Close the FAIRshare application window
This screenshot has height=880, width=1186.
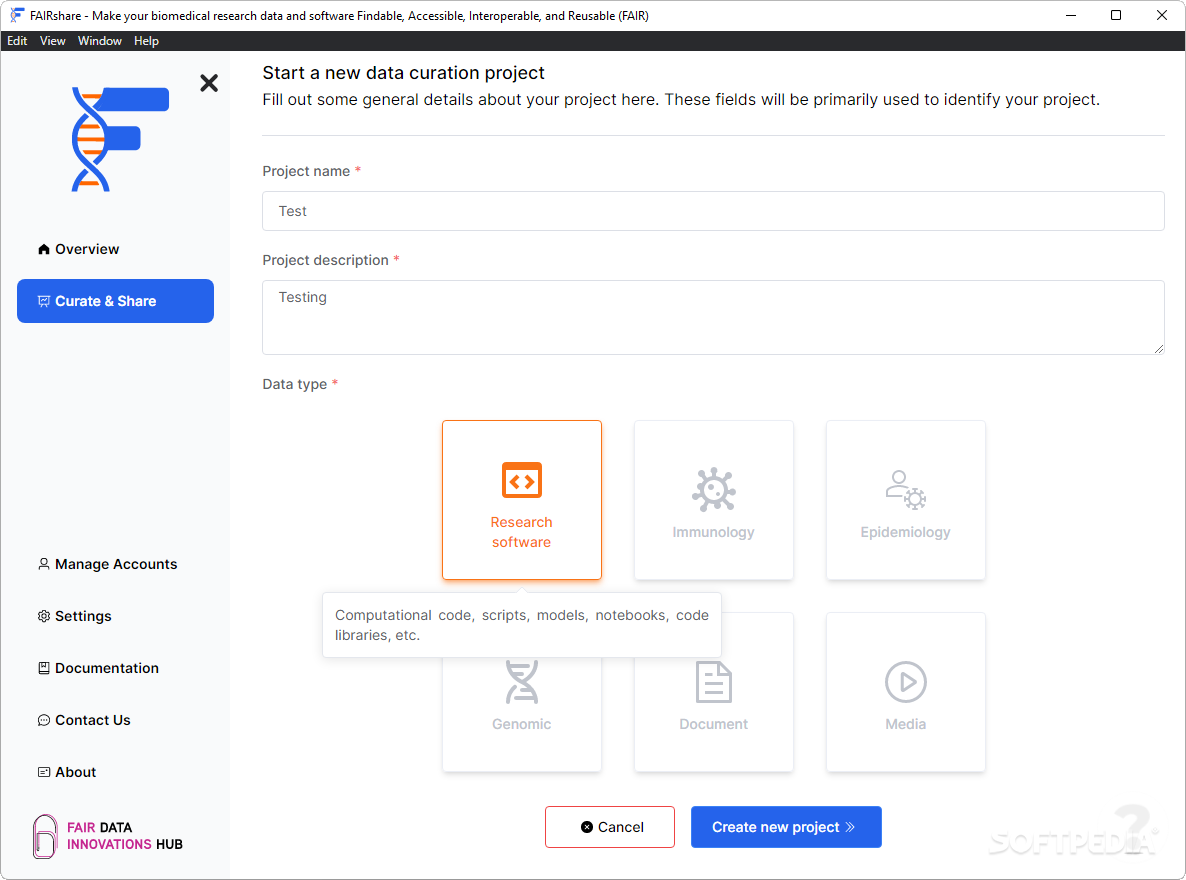(1162, 15)
